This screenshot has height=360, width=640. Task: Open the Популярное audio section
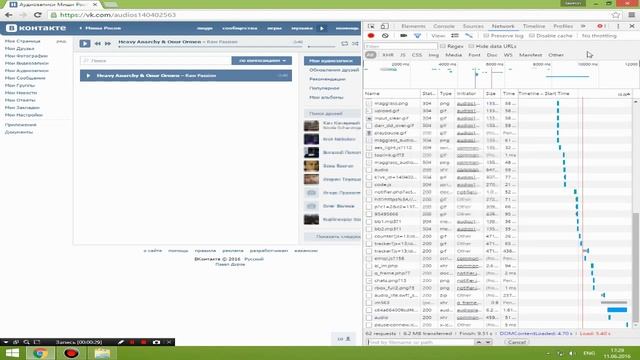click(324, 88)
